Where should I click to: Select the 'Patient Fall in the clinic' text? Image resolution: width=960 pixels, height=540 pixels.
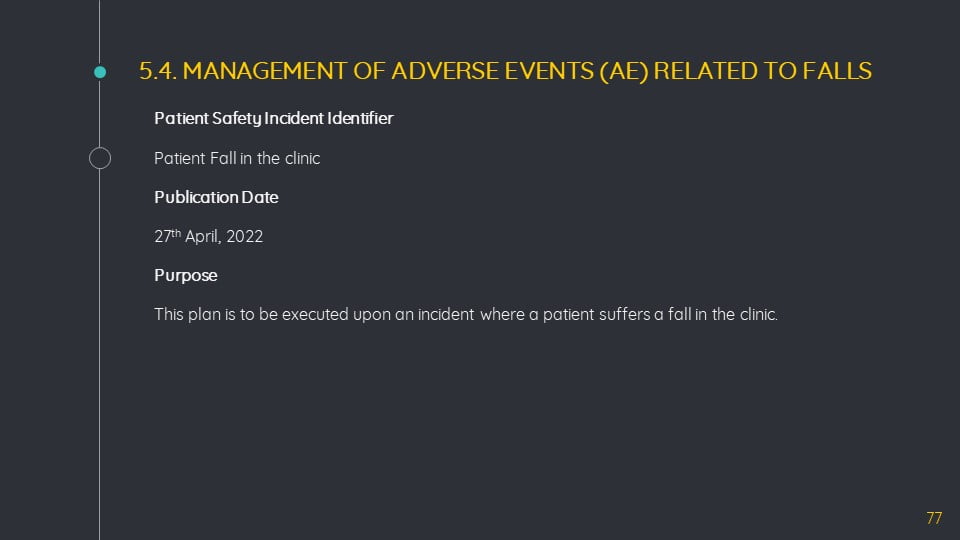tap(237, 158)
